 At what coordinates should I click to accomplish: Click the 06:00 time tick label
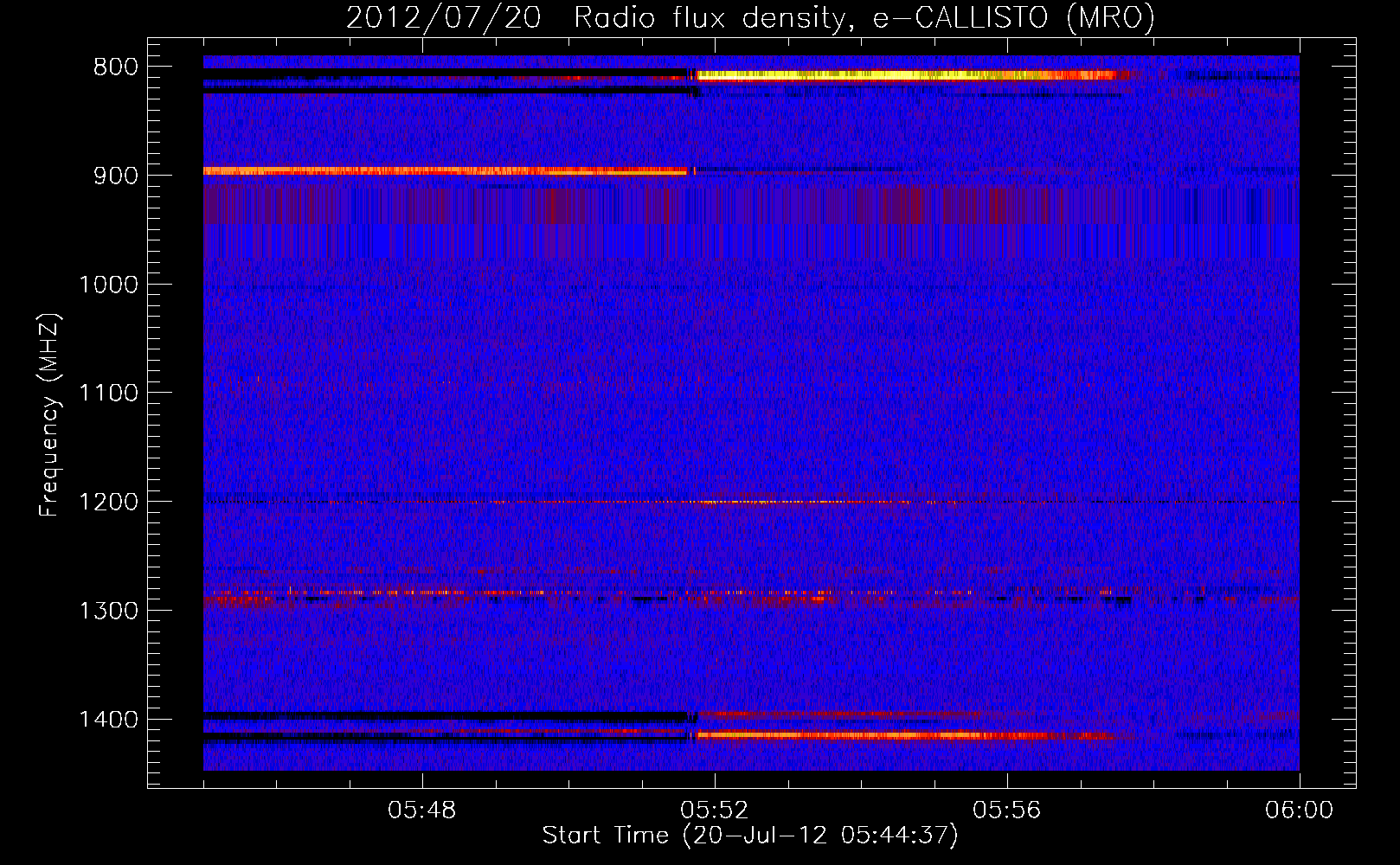click(1299, 811)
